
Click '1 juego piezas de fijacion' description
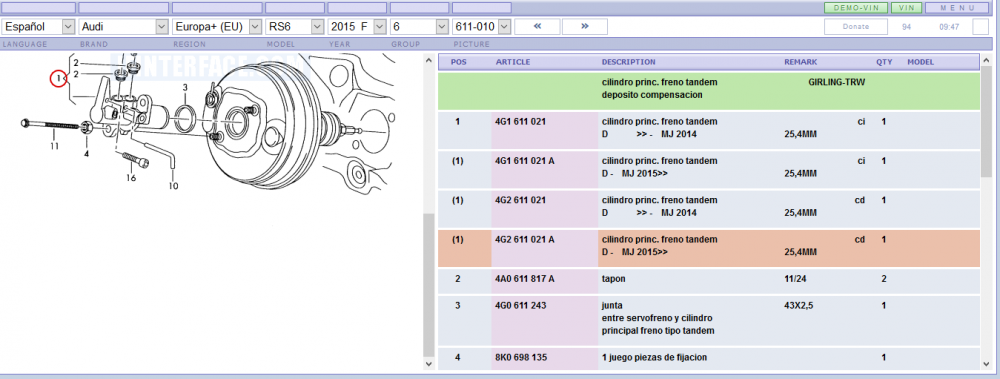(x=654, y=358)
